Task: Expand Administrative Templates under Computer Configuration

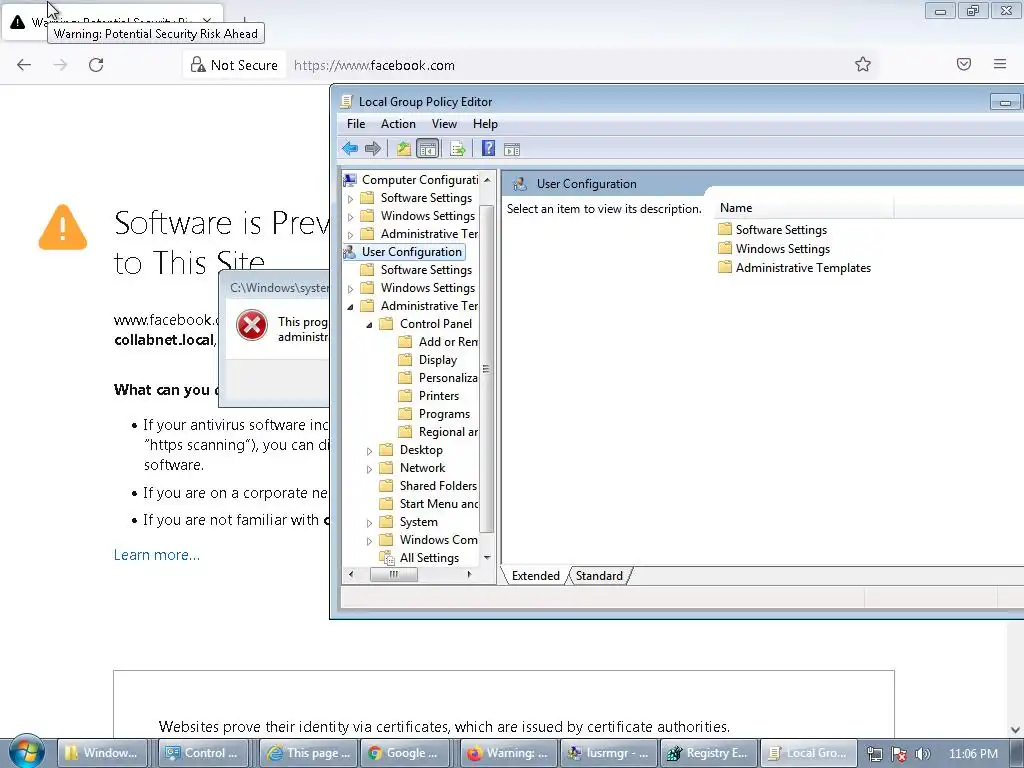Action: 351,234
